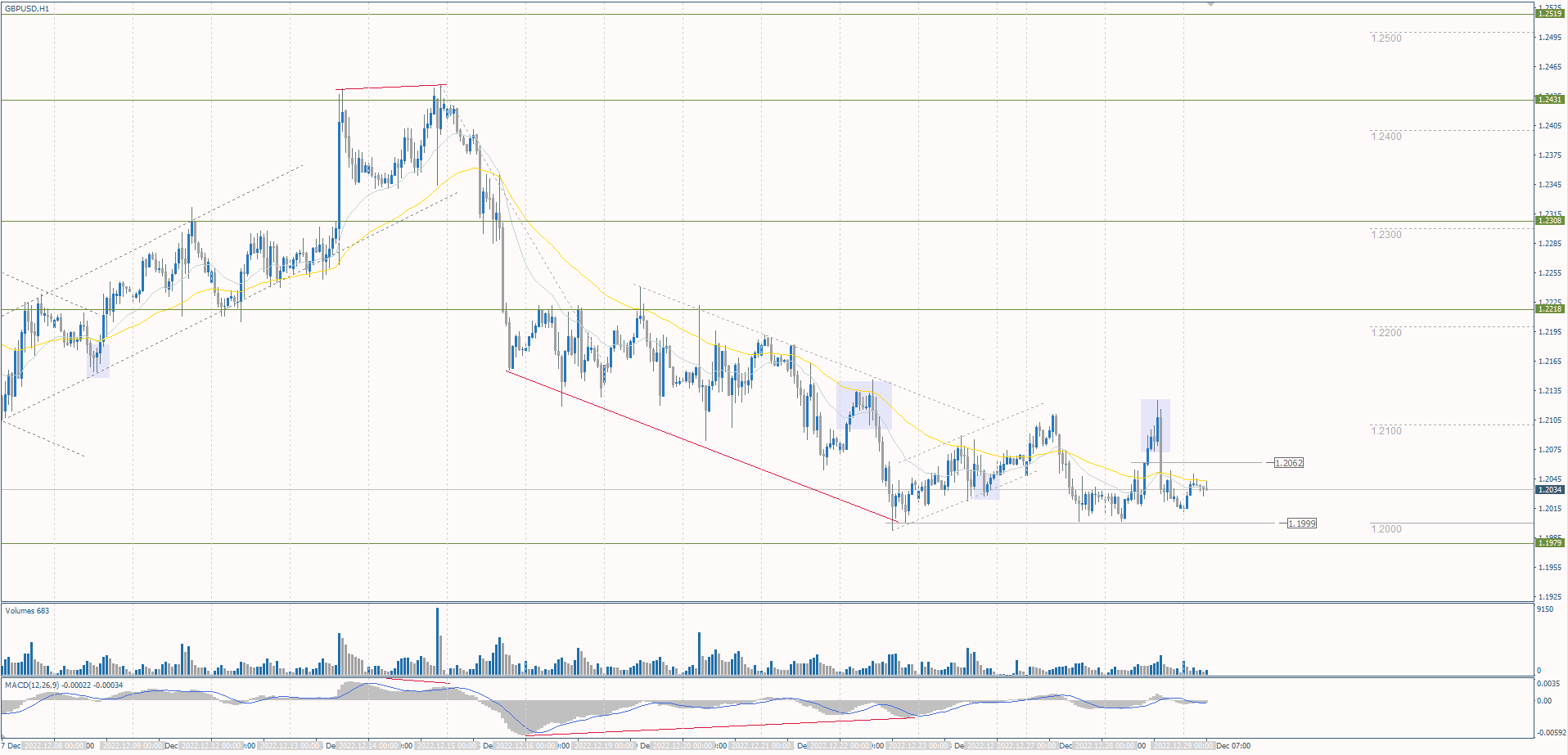The image size is (1568, 755).
Task: Select the 1.1979 green level price tag
Action: 1550,543
